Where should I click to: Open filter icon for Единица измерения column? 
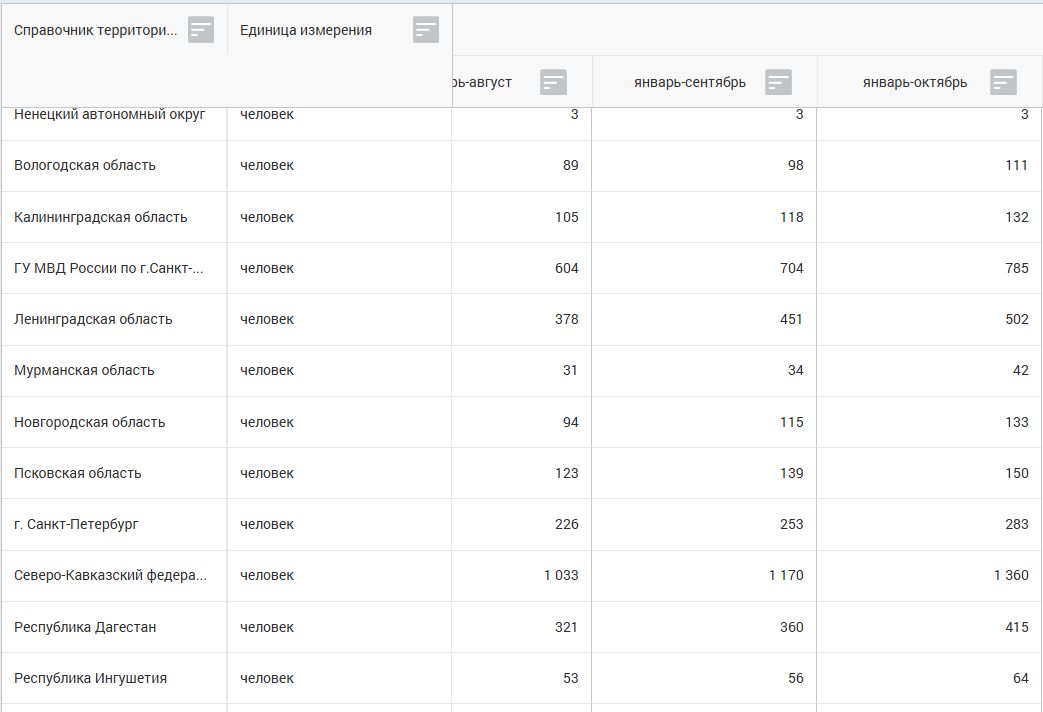point(426,30)
